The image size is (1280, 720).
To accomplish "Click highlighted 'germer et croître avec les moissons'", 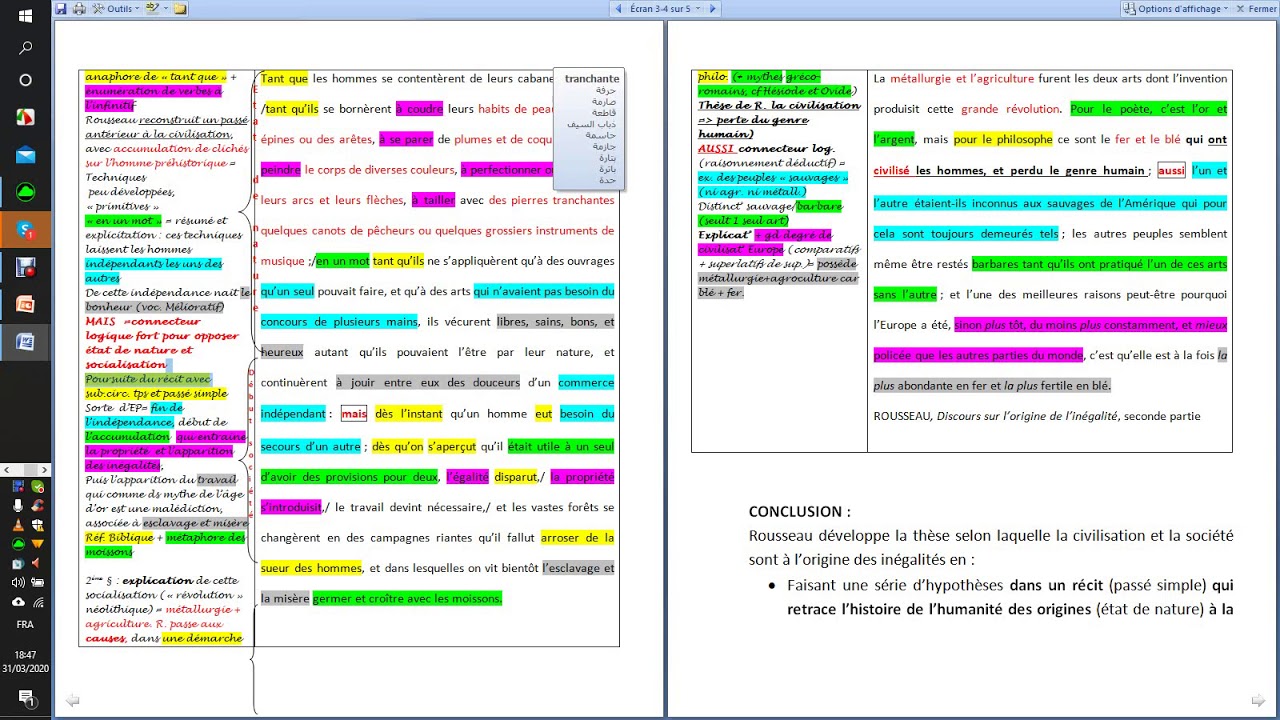I will click(407, 598).
